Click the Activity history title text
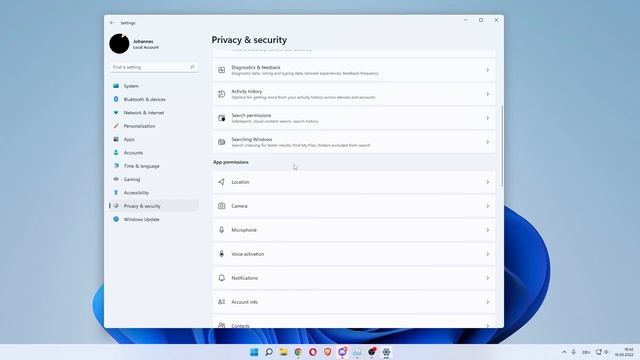 247,91
